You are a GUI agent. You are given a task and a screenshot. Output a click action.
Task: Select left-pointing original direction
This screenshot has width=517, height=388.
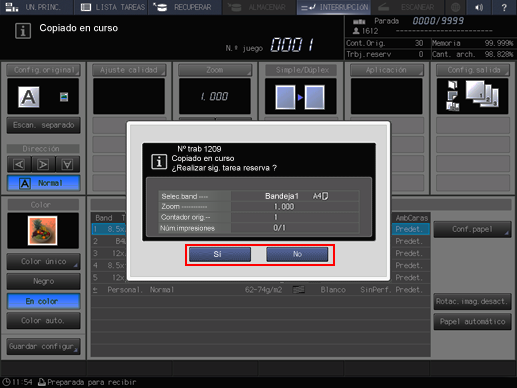coord(19,164)
